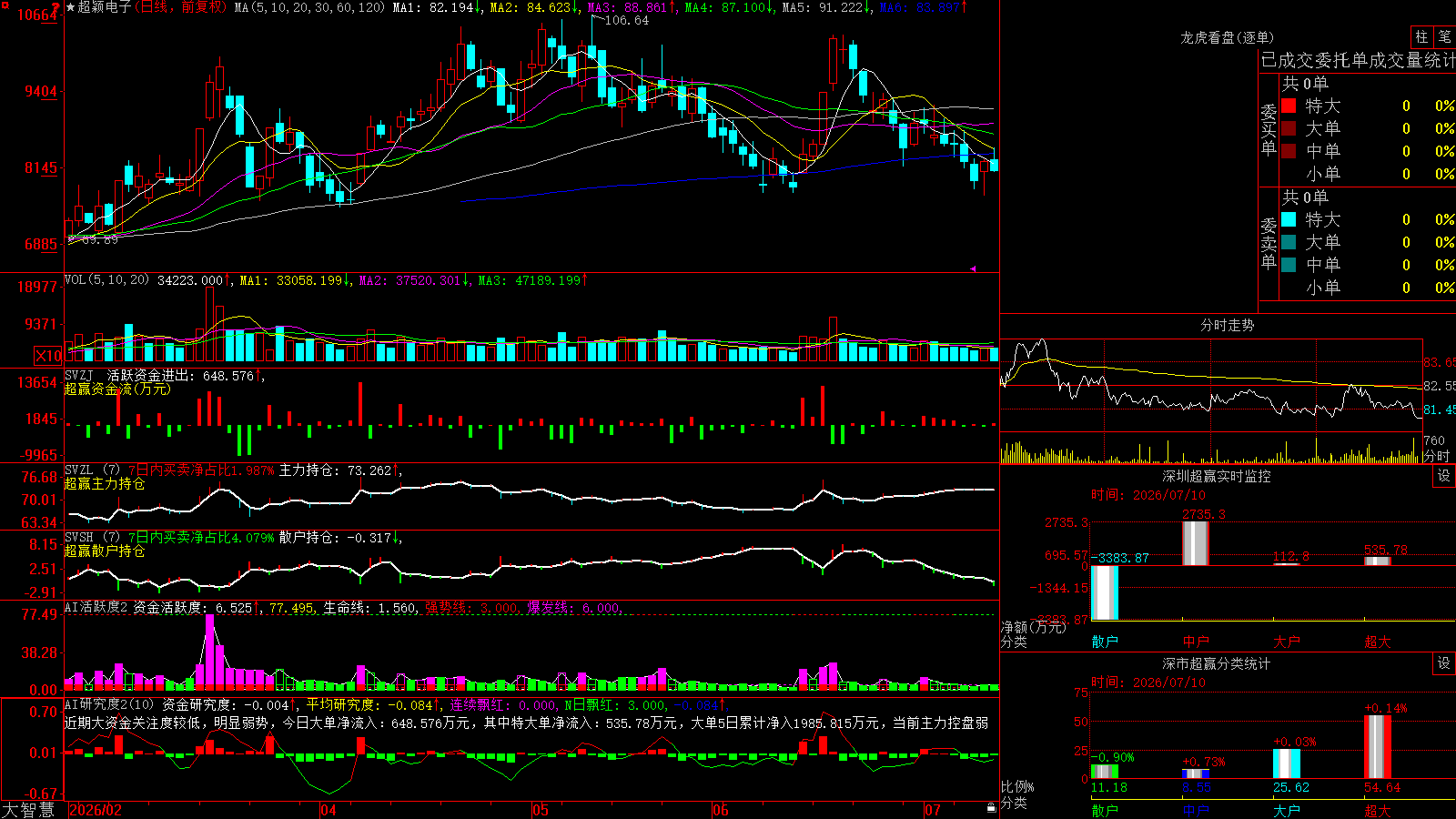Click the teal 中单 swatch under 委卖单
Image resolution: width=1456 pixels, height=819 pixels.
click(1289, 265)
